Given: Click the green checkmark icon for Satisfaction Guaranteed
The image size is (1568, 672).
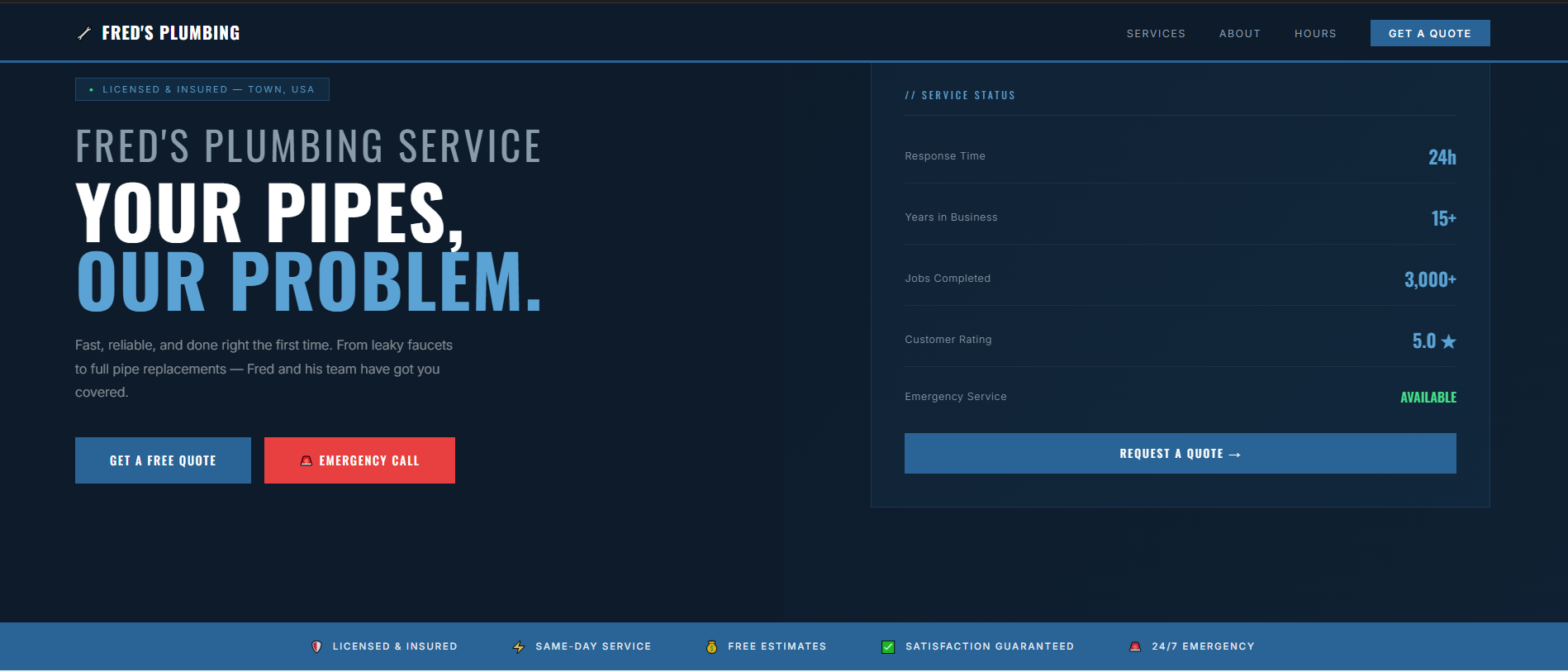Looking at the screenshot, I should tap(888, 646).
